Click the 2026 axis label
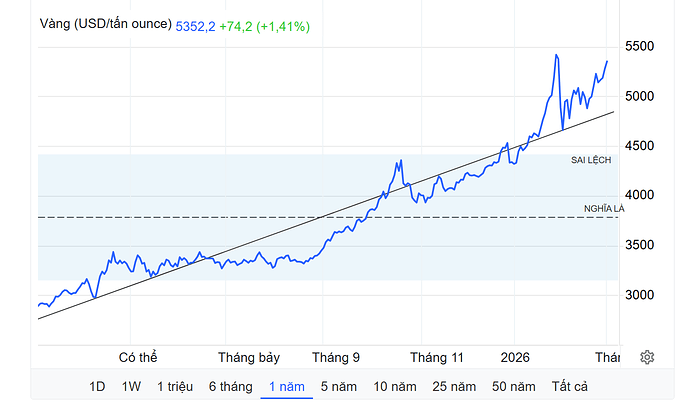 click(x=516, y=357)
